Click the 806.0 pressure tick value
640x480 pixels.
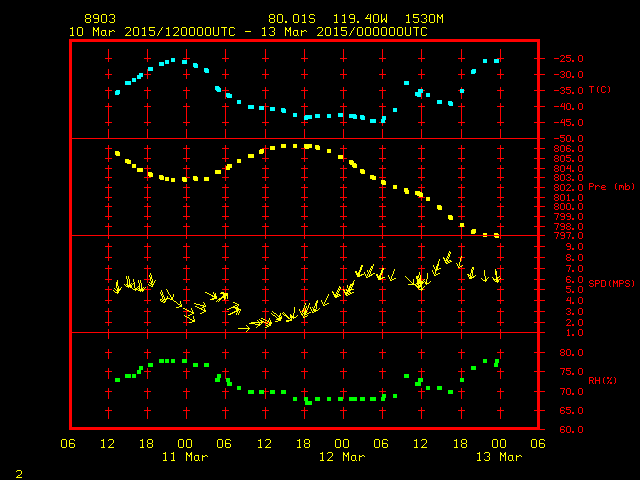[569, 149]
